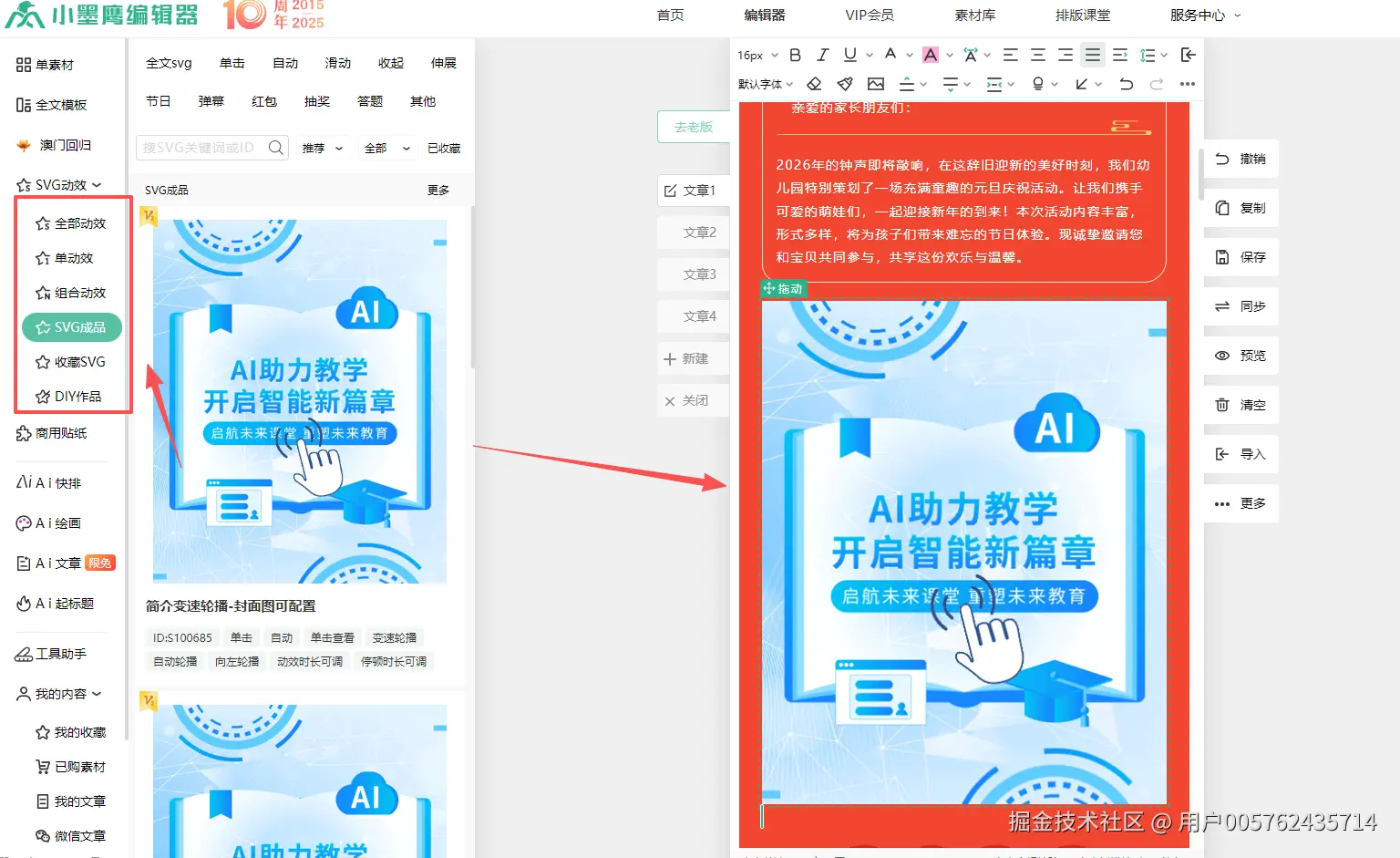Expand the highlight color dropdown arrow
This screenshot has height=858, width=1400.
(x=950, y=55)
